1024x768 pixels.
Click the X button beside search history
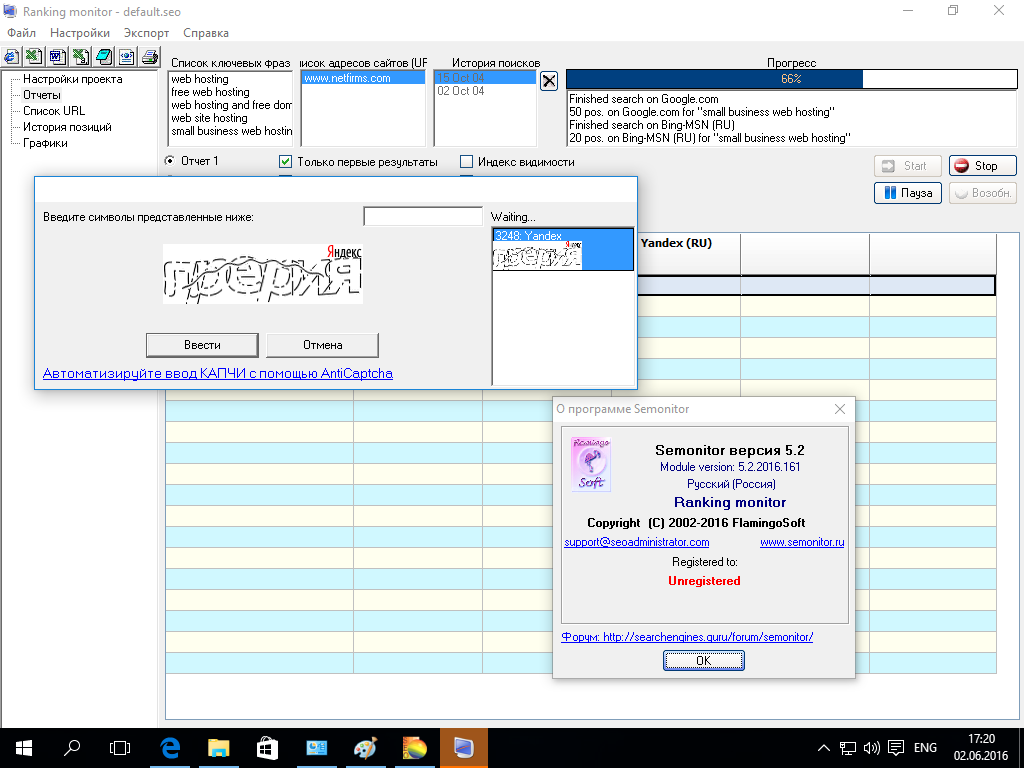[x=549, y=81]
